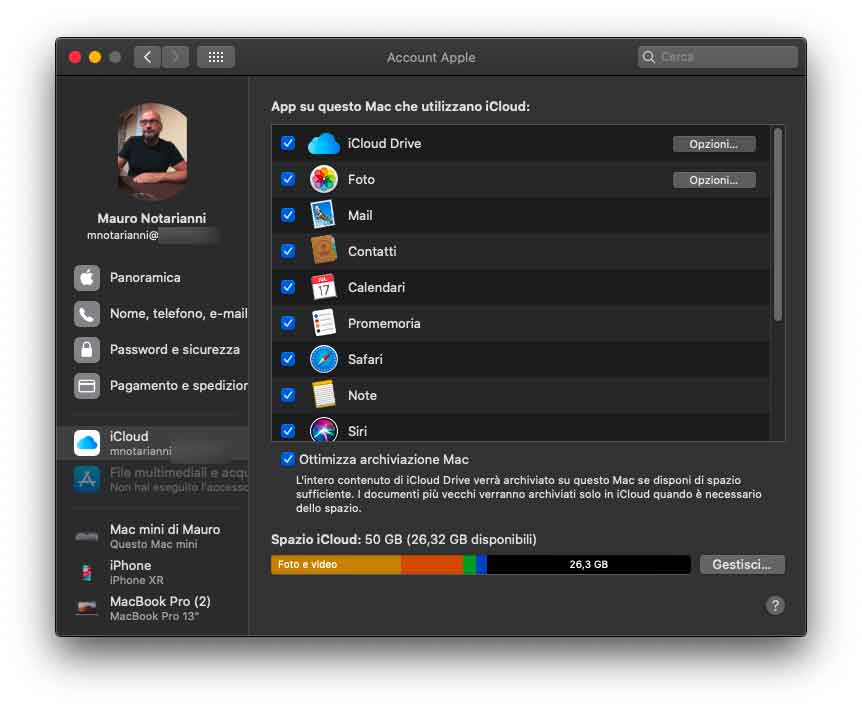Toggle the Note checkbox
This screenshot has height=710, width=862.
[288, 395]
